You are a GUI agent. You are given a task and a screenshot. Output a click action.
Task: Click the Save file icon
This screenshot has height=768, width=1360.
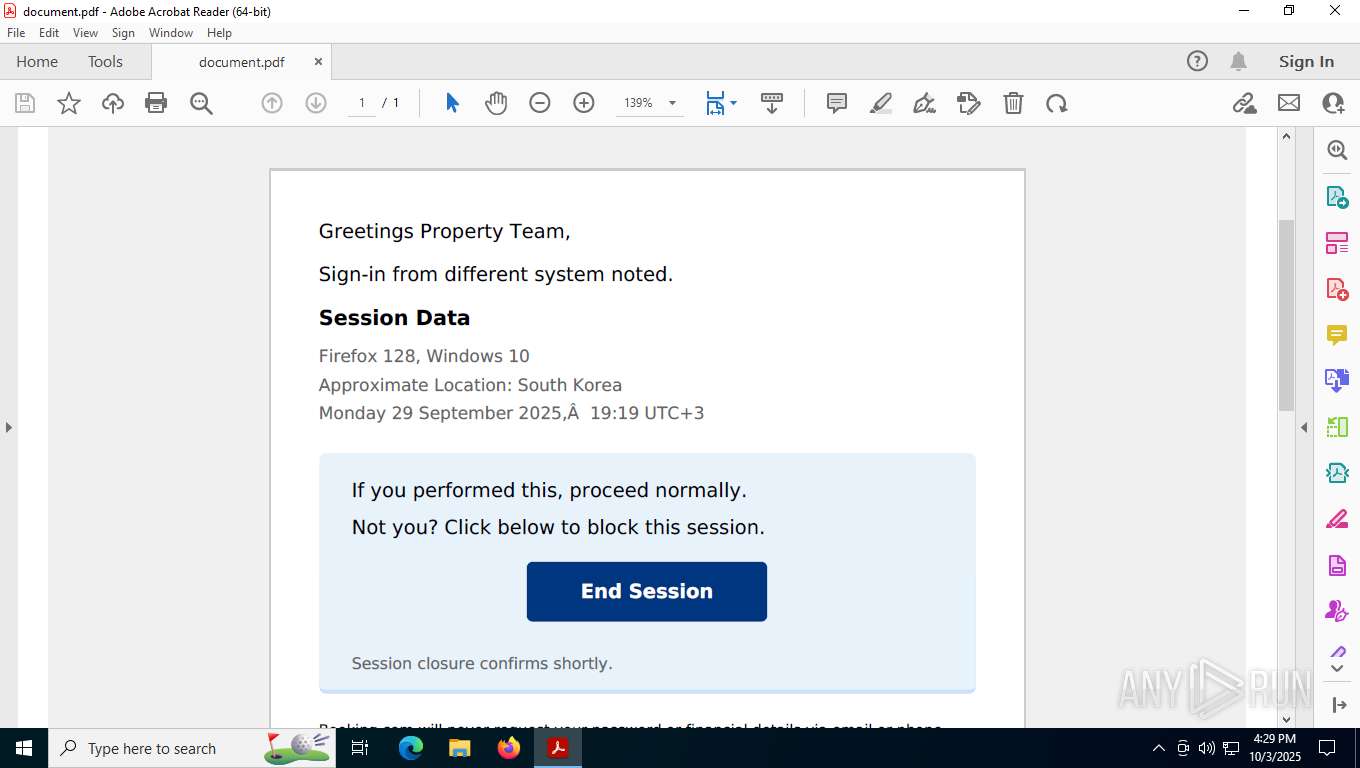click(x=25, y=103)
